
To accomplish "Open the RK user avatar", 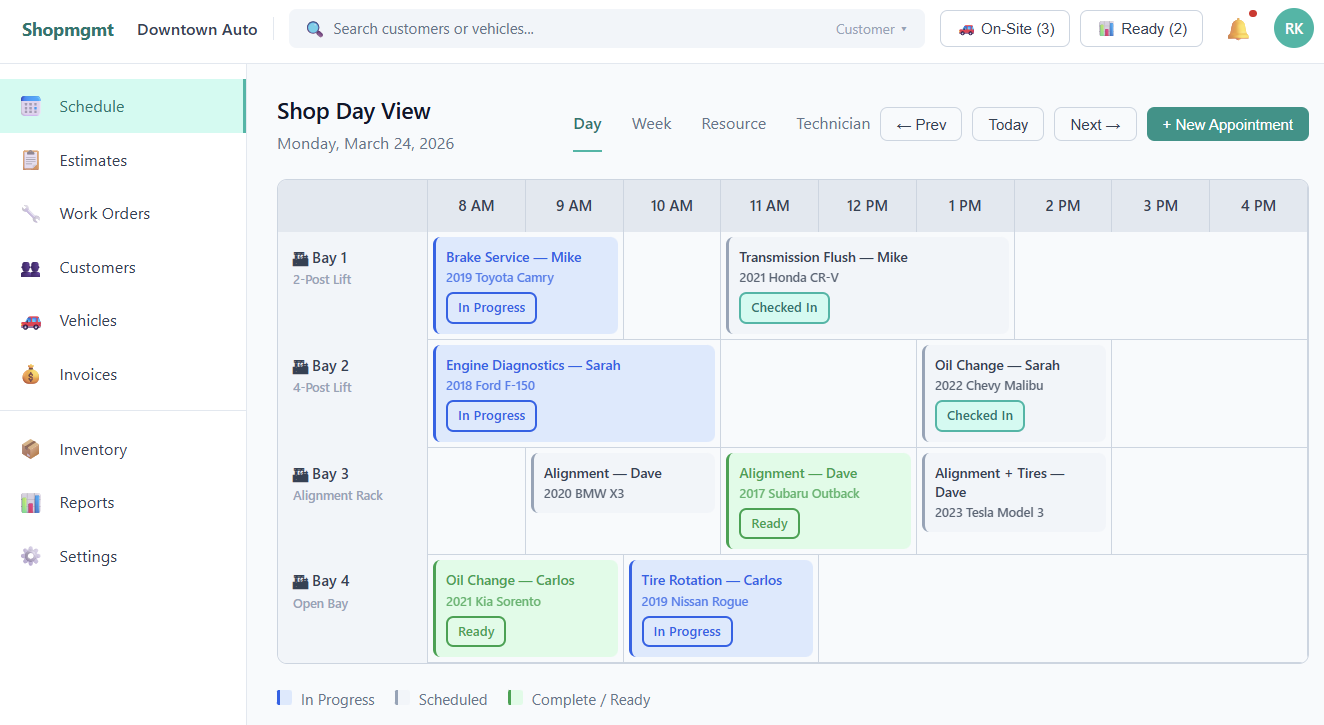I will (1294, 29).
